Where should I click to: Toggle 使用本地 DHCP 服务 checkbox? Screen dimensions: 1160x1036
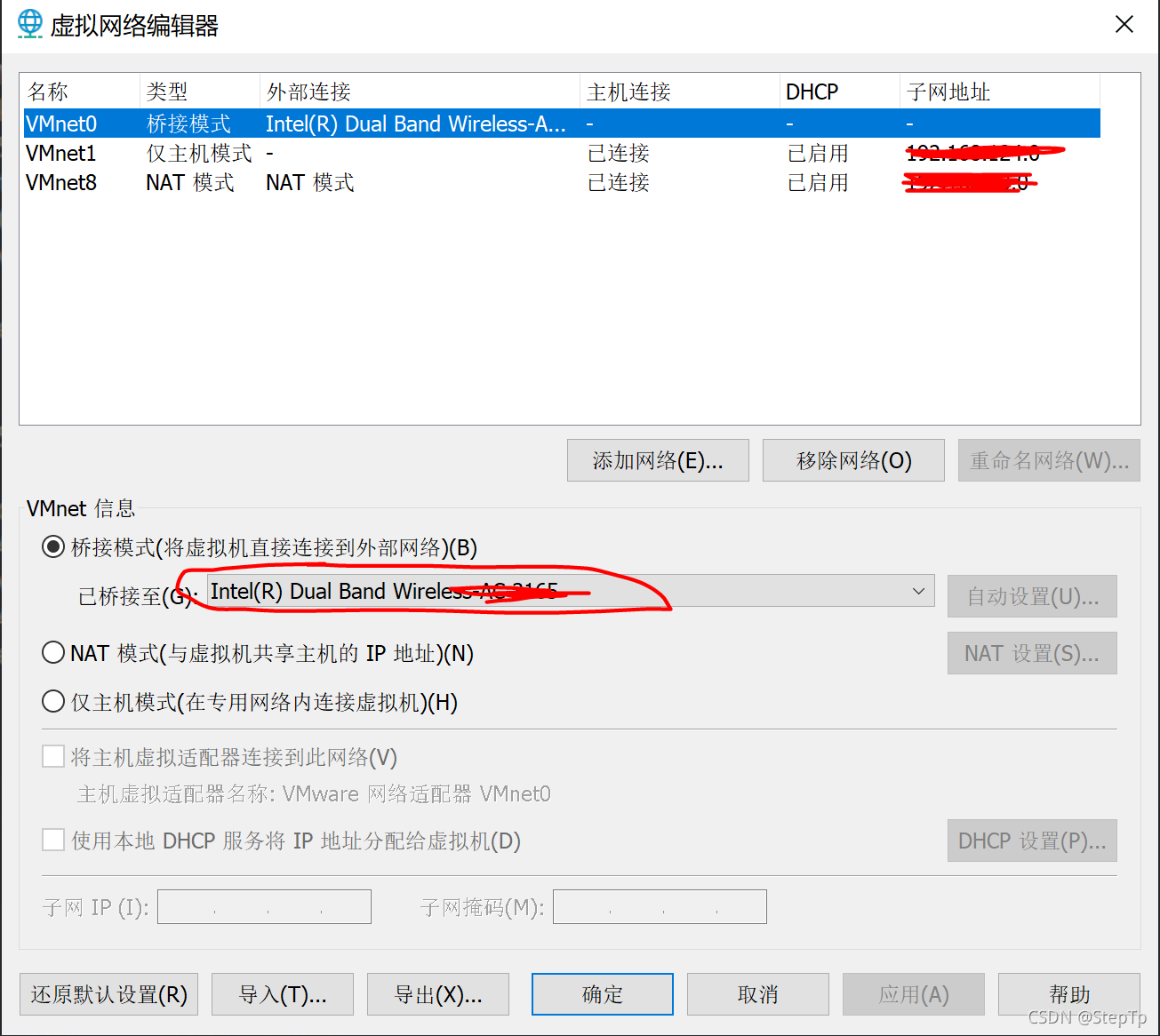53,840
